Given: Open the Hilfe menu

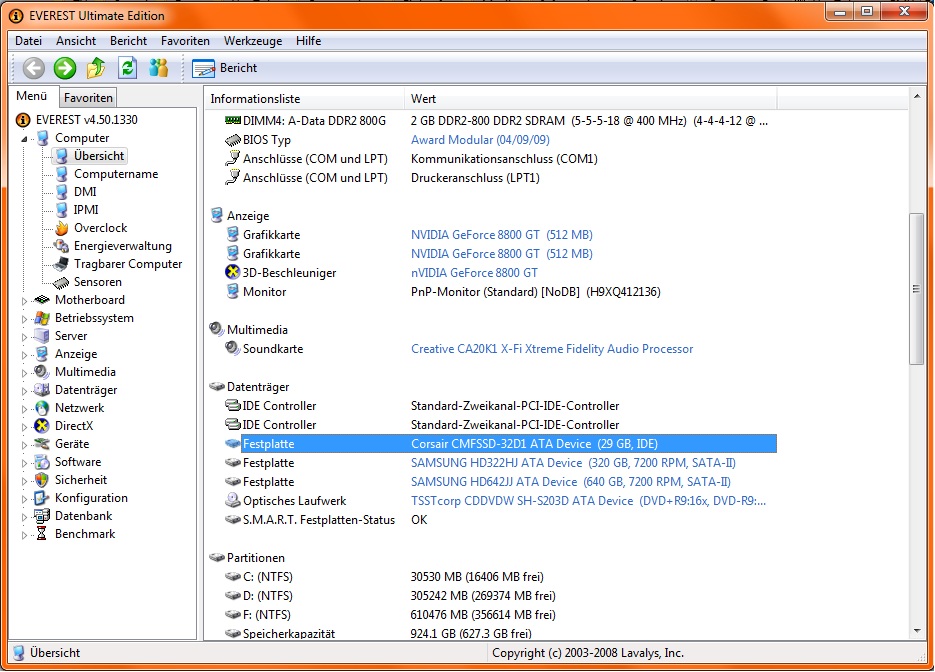Looking at the screenshot, I should (x=308, y=41).
